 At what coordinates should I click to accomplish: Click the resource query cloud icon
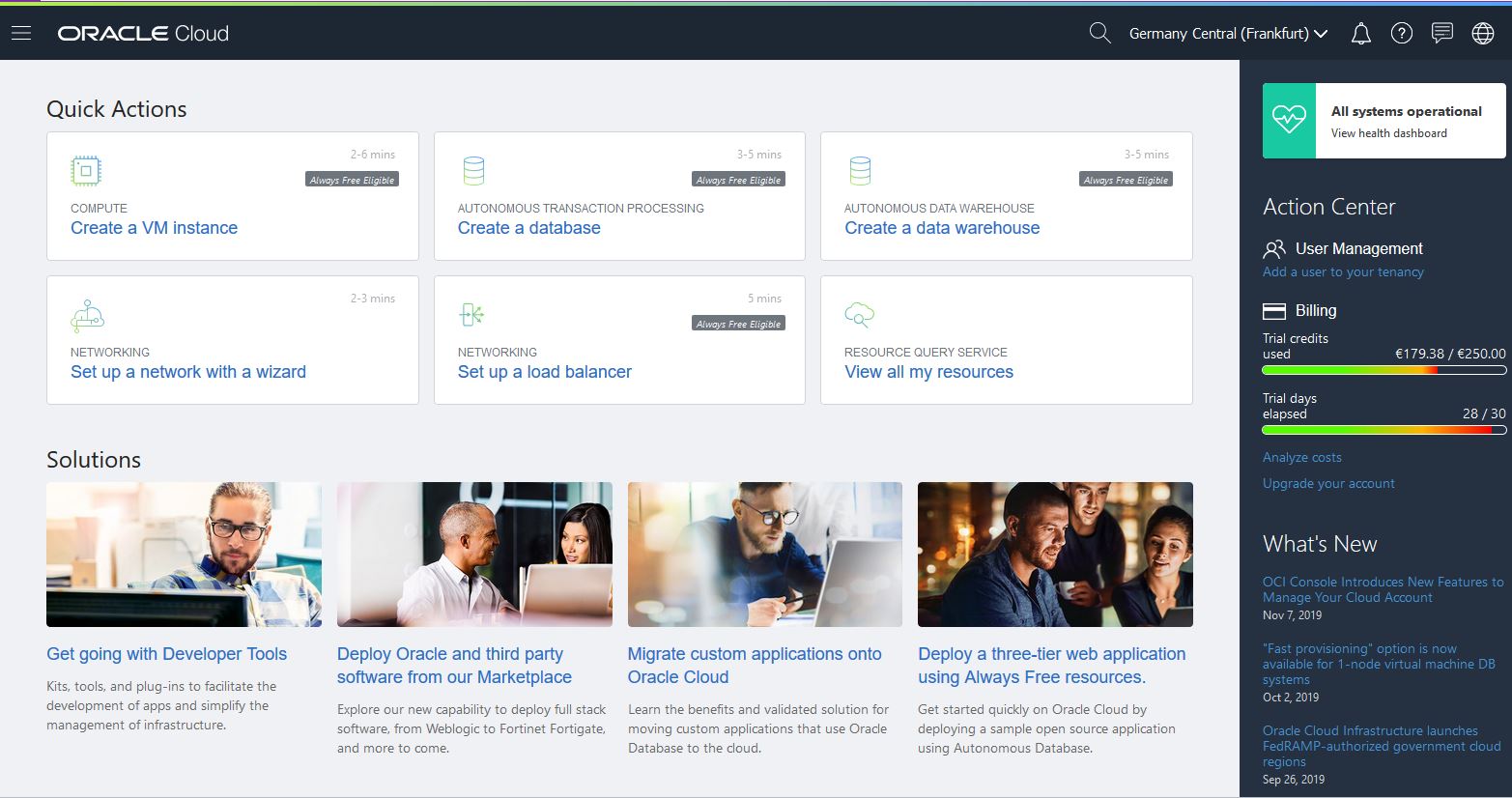pos(859,315)
